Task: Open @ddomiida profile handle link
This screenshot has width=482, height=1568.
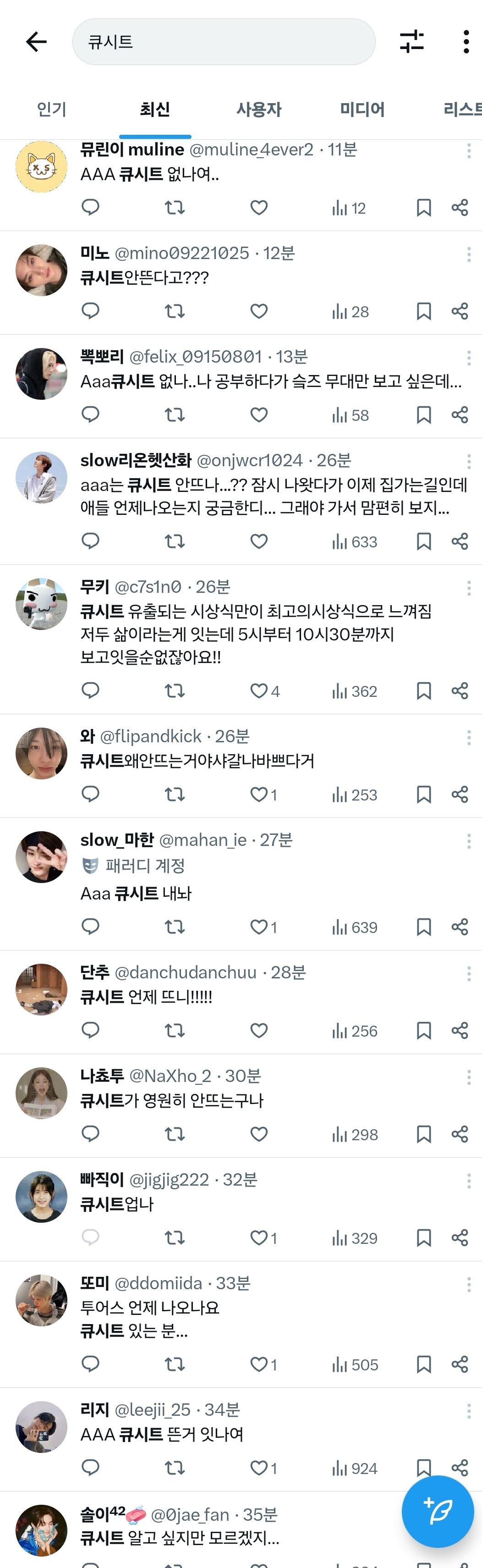Action: point(158,1283)
